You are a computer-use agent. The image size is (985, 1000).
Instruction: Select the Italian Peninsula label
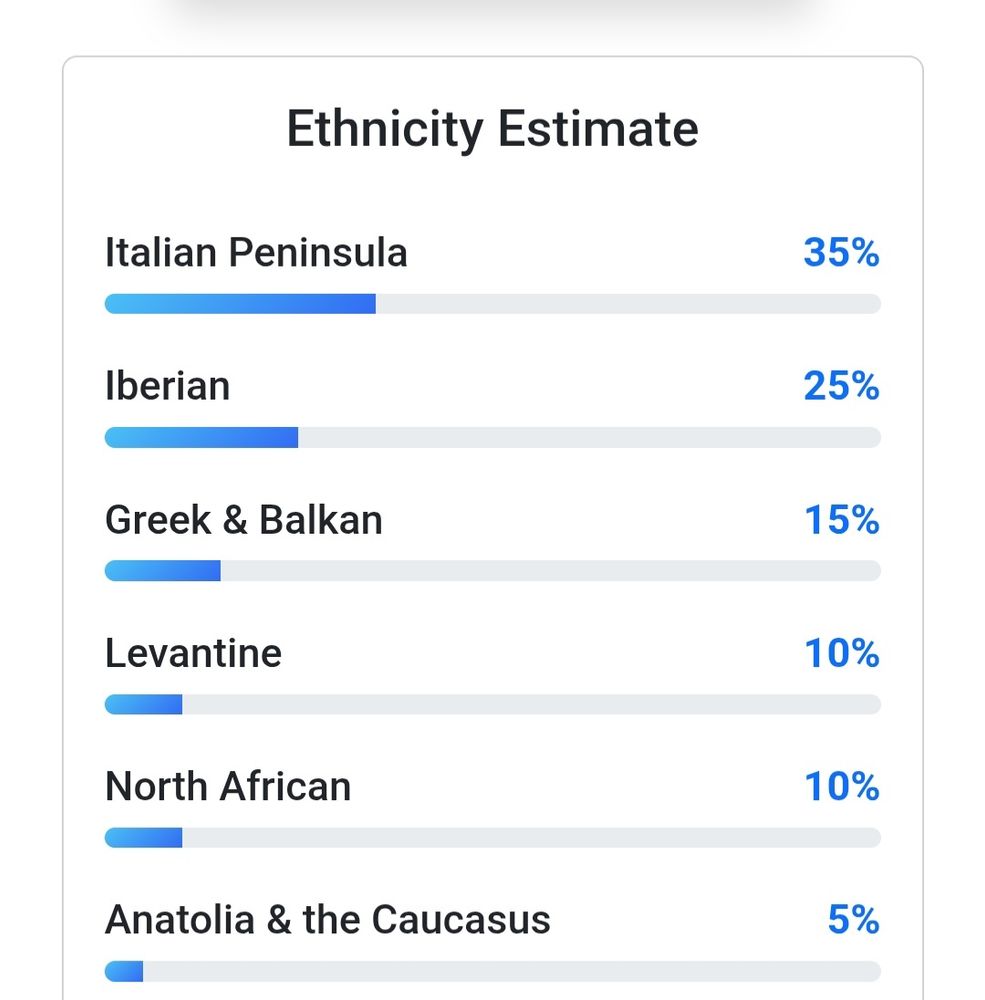coord(256,253)
